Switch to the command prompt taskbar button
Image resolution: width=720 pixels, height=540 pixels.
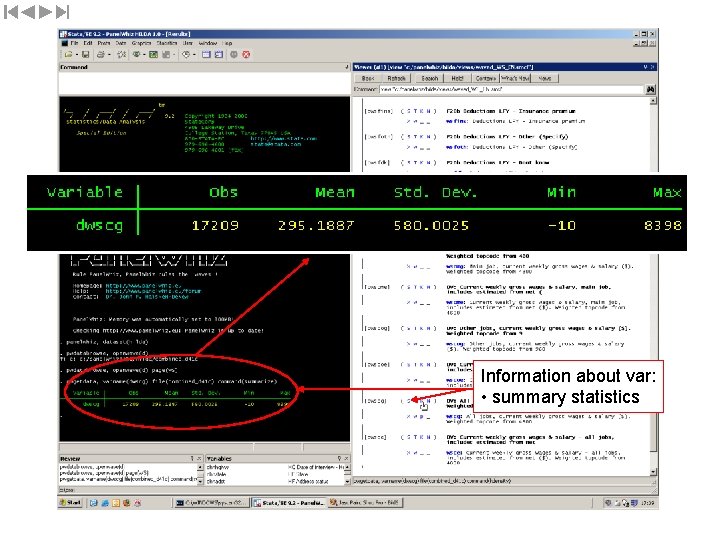click(x=212, y=503)
